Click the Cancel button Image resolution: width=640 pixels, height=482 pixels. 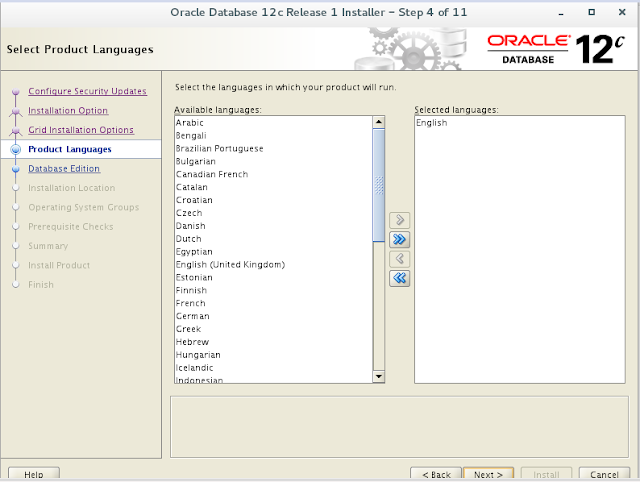(x=604, y=474)
